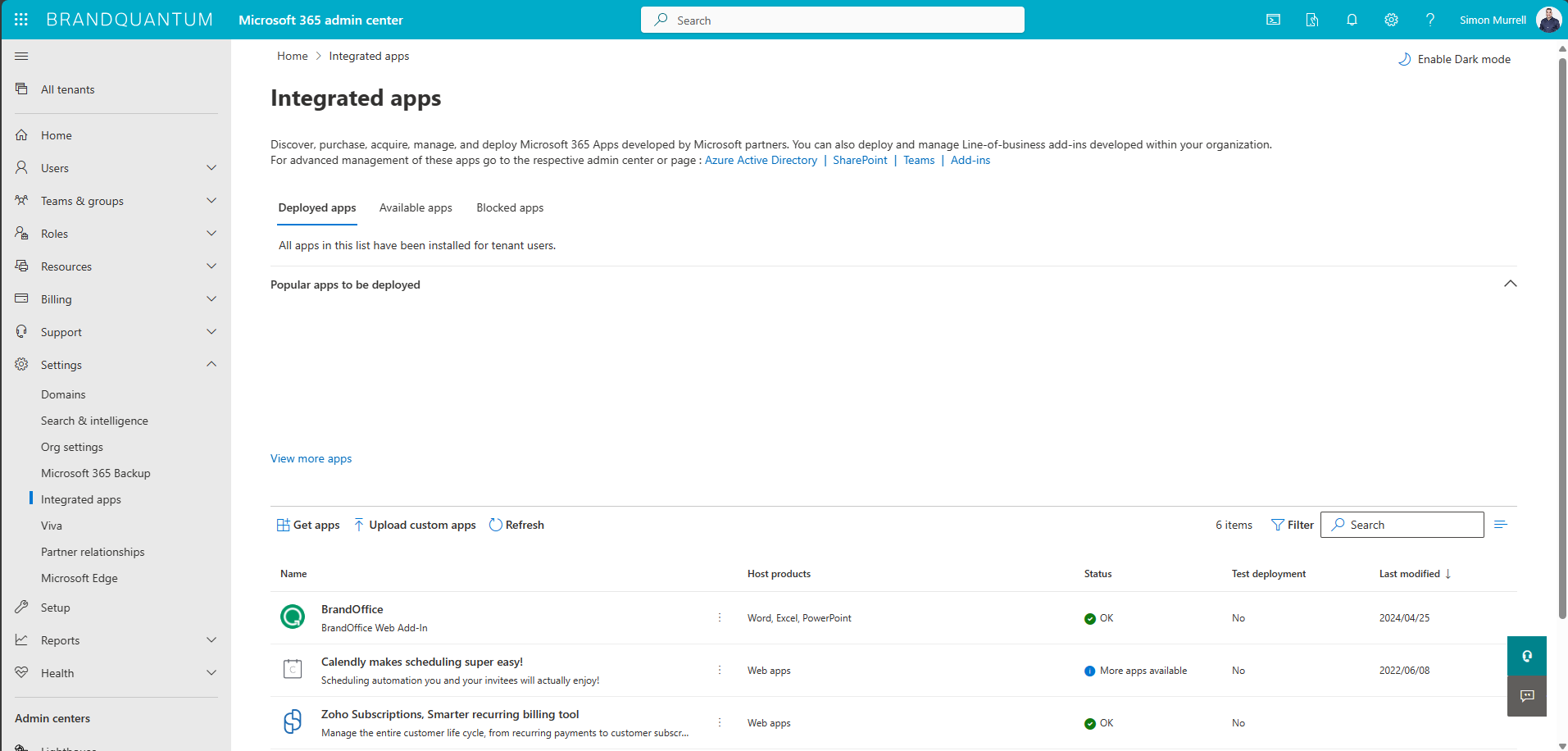Expand the Health chevron

[x=211, y=673]
